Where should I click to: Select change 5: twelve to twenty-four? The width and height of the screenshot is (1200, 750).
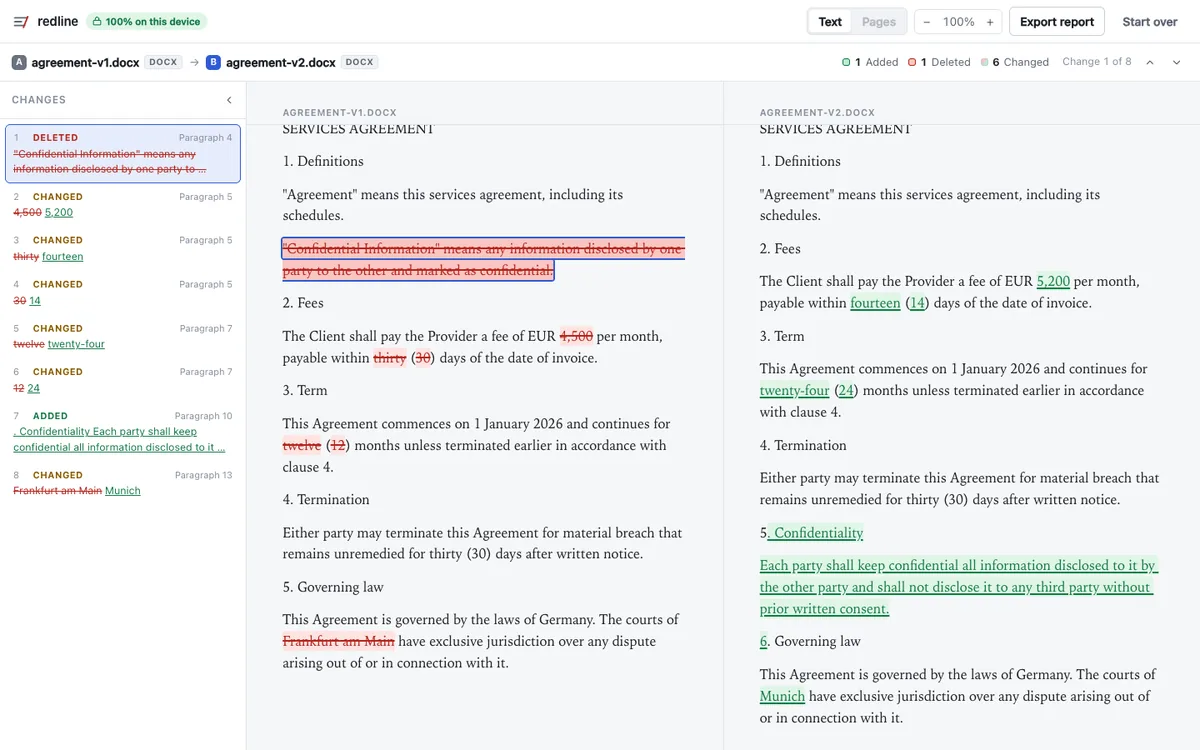coord(123,336)
